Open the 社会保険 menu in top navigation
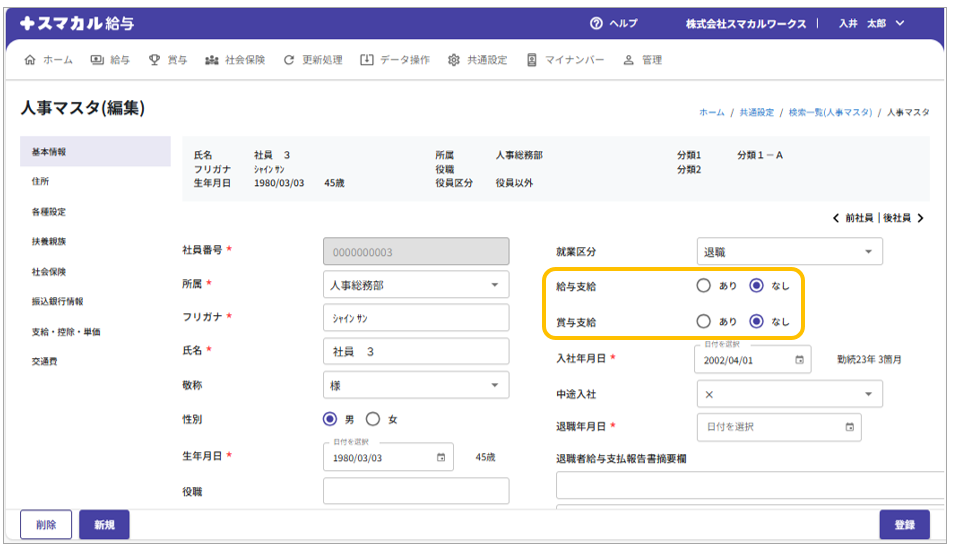 (x=235, y=60)
